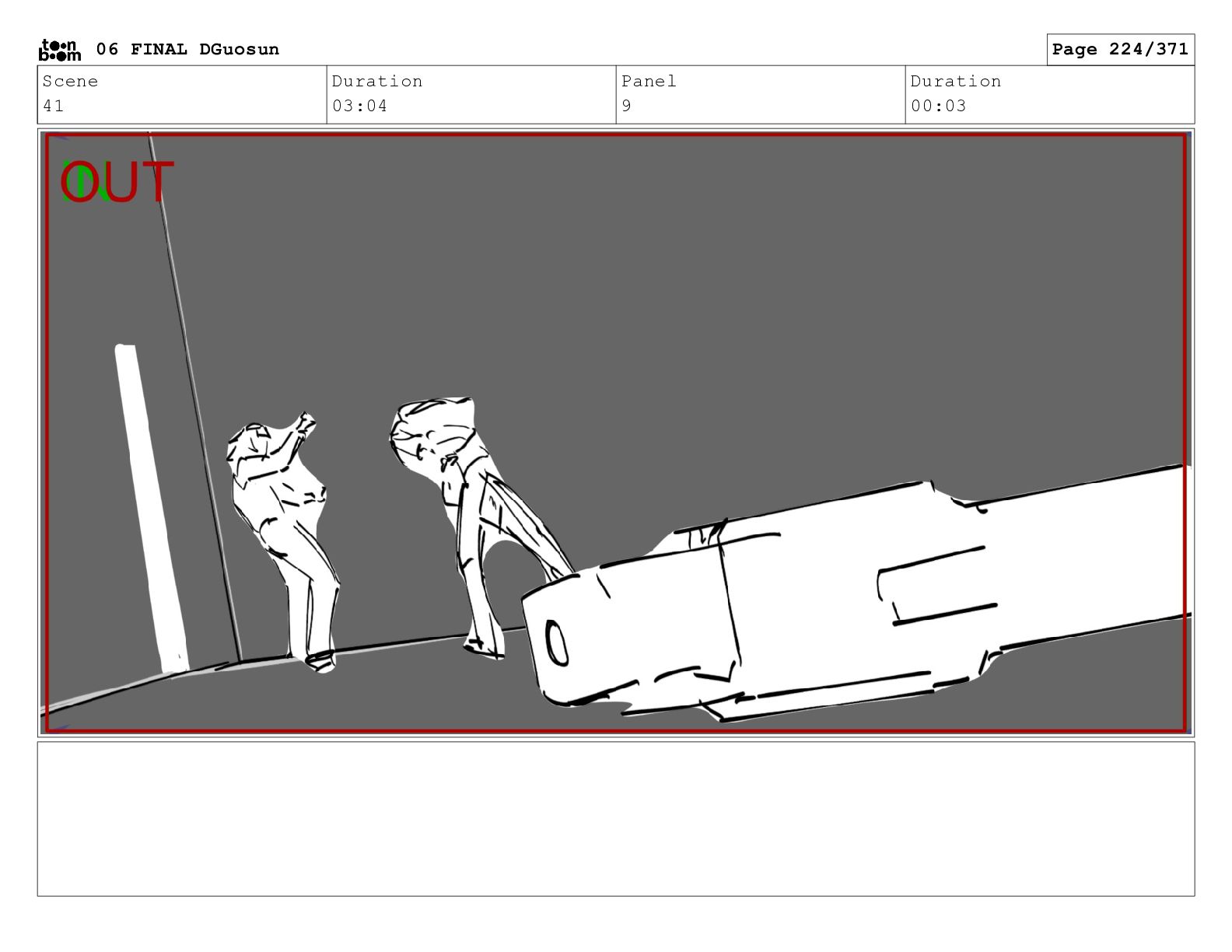The image size is (1232, 952).
Task: Open the storyboard panel drawing thumbnail
Action: click(x=616, y=433)
